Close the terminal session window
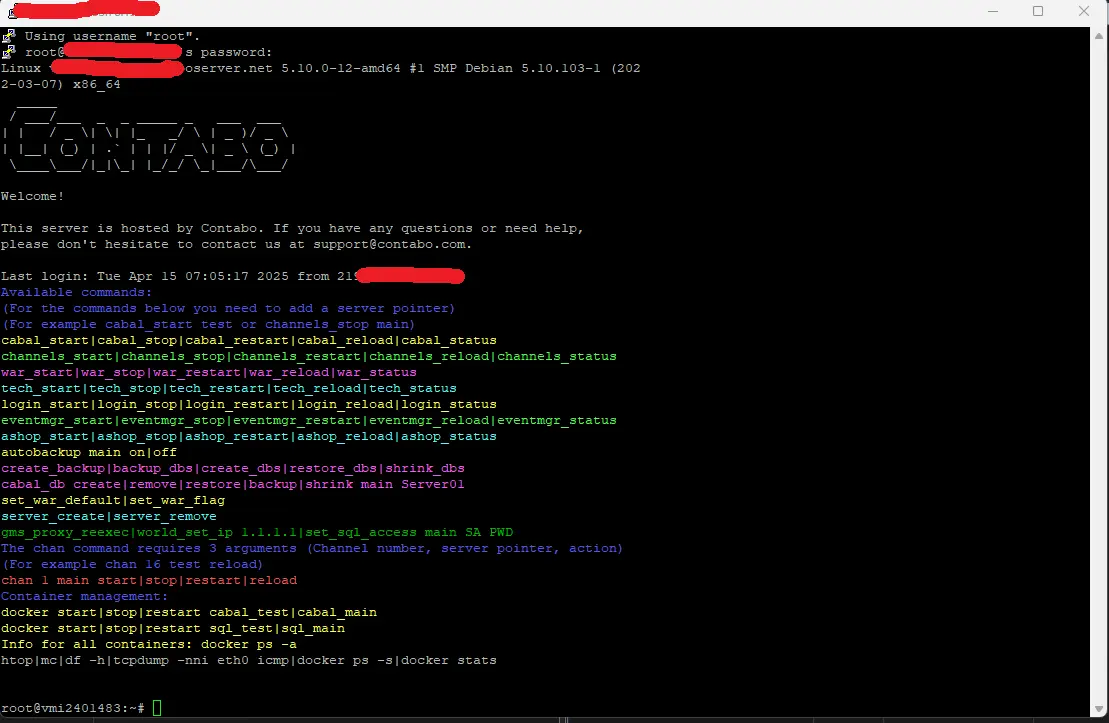This screenshot has height=723, width=1109. (1084, 11)
